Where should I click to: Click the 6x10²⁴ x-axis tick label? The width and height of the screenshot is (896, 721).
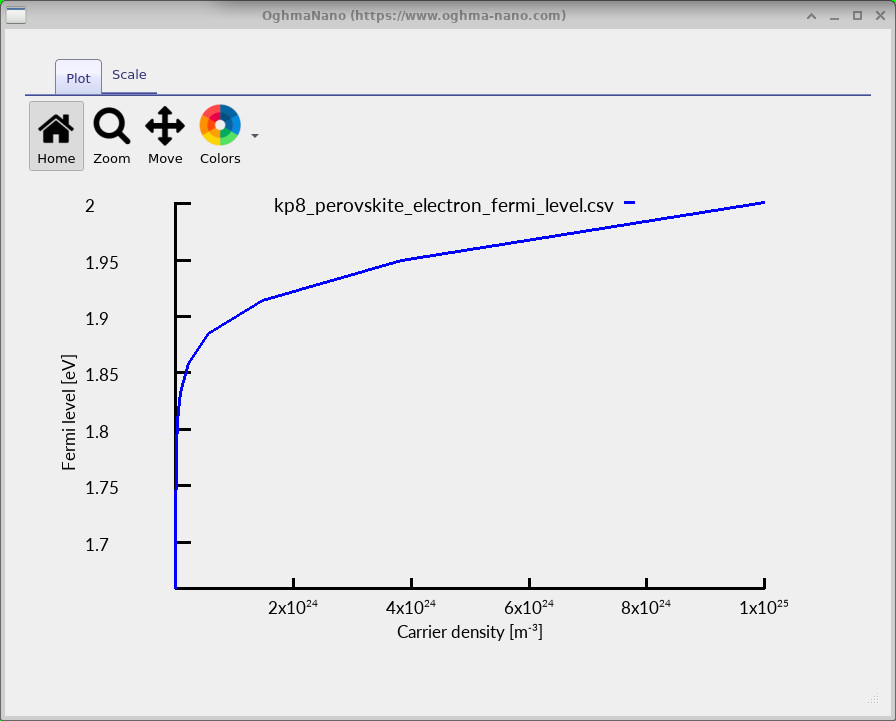click(x=529, y=607)
